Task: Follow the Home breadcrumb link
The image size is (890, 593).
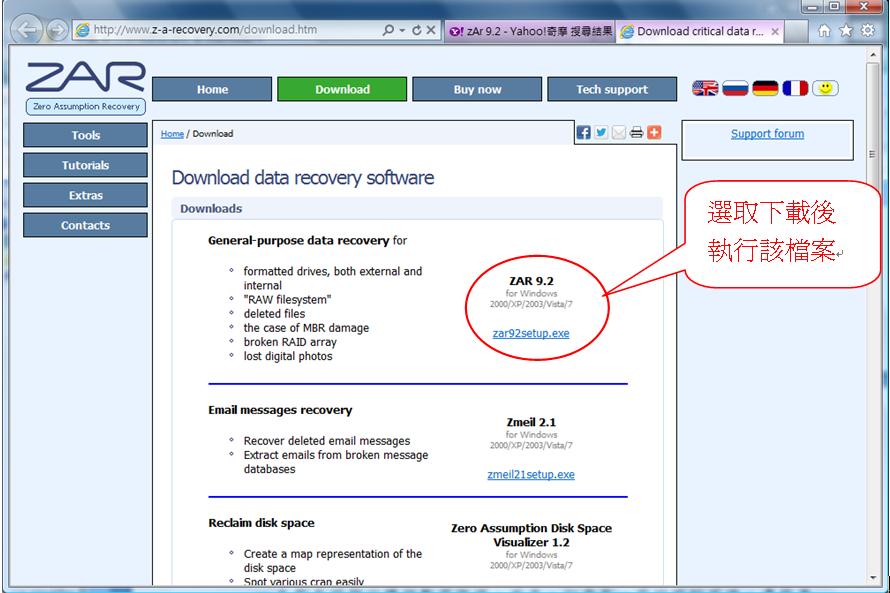Action: [172, 134]
